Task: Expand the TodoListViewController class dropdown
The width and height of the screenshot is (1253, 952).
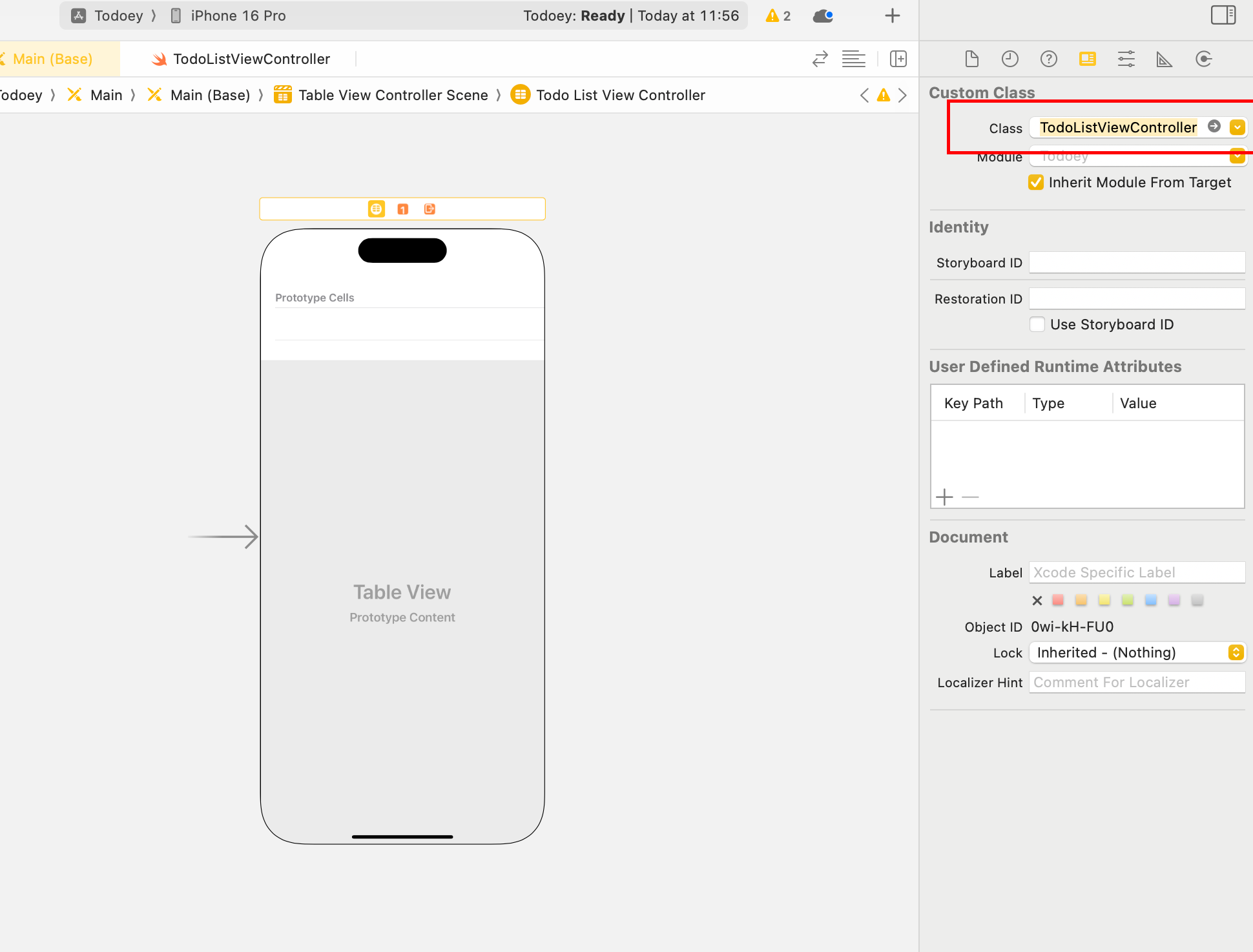Action: click(1238, 127)
